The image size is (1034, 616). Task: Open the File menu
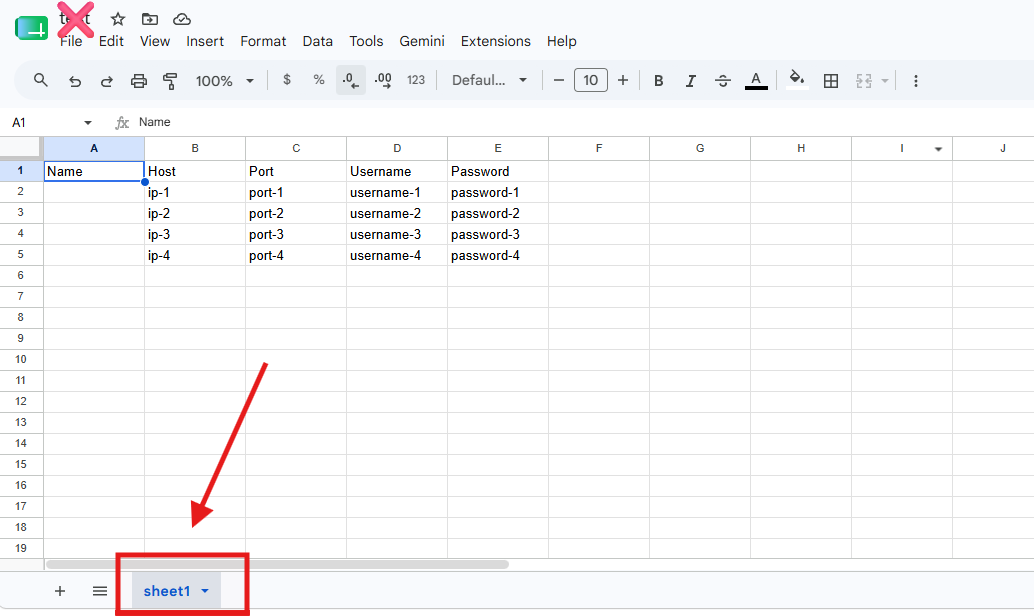pyautogui.click(x=71, y=41)
